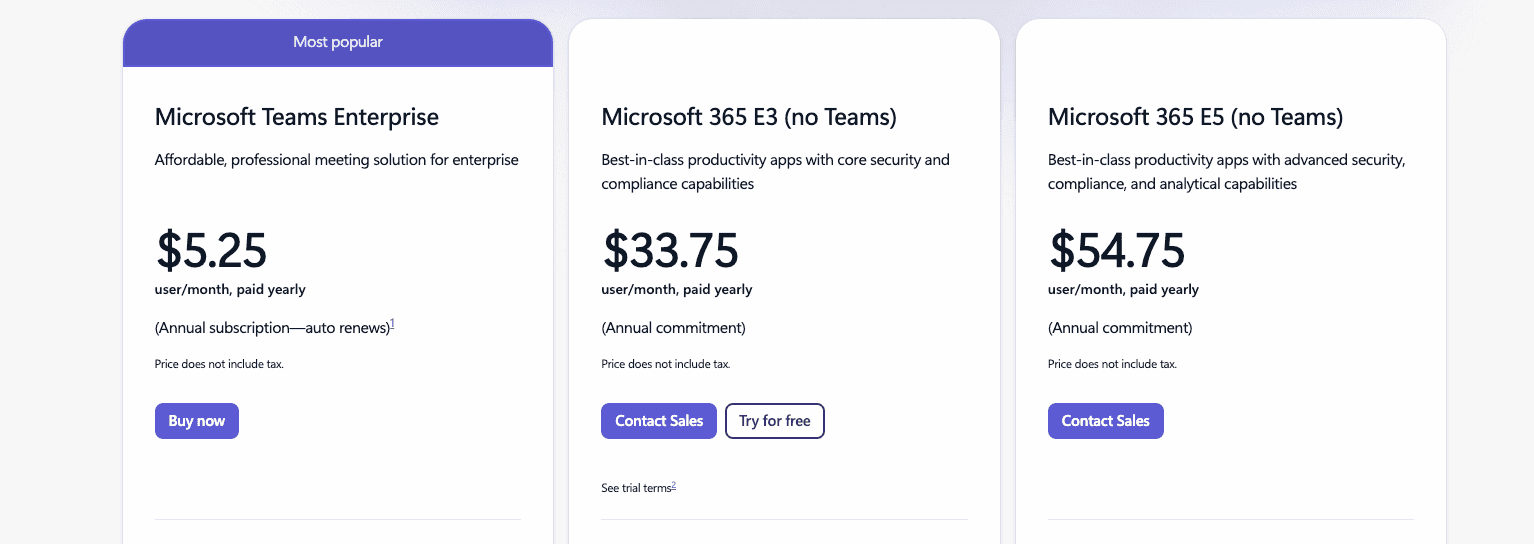Click the $33.75 price

click(670, 250)
